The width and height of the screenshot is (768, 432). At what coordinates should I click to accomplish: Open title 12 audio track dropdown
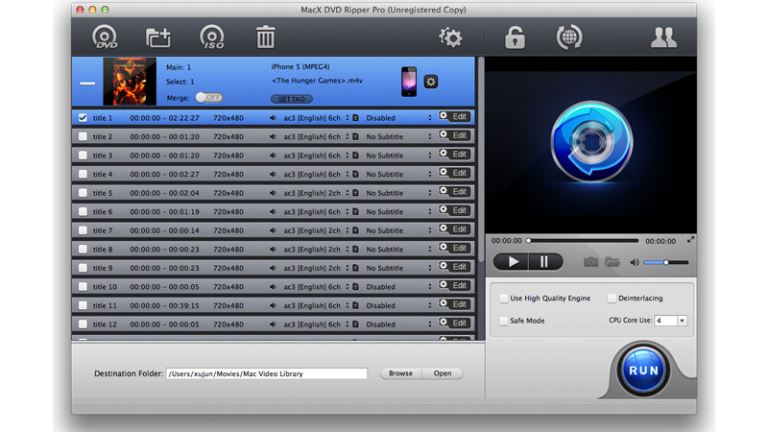pyautogui.click(x=347, y=324)
